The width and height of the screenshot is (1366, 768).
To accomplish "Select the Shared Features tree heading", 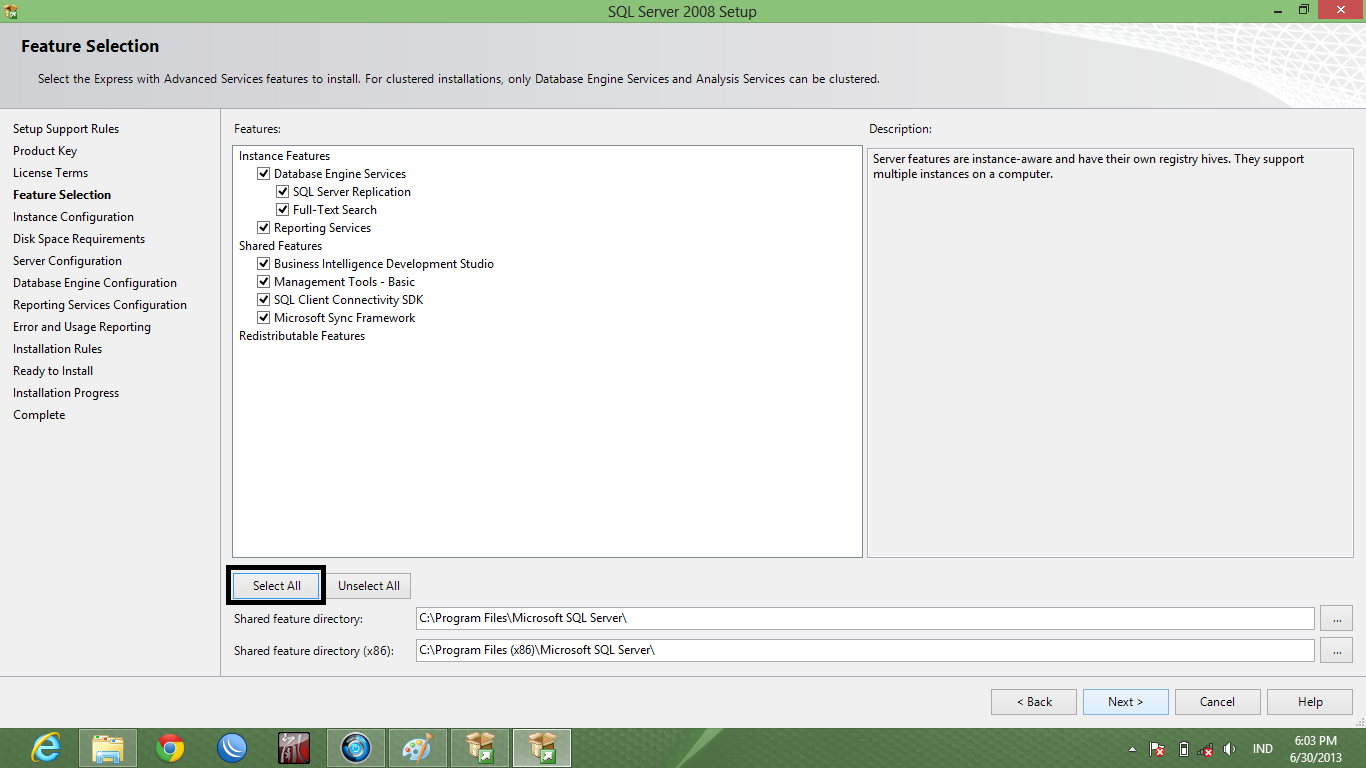I will pyautogui.click(x=280, y=246).
